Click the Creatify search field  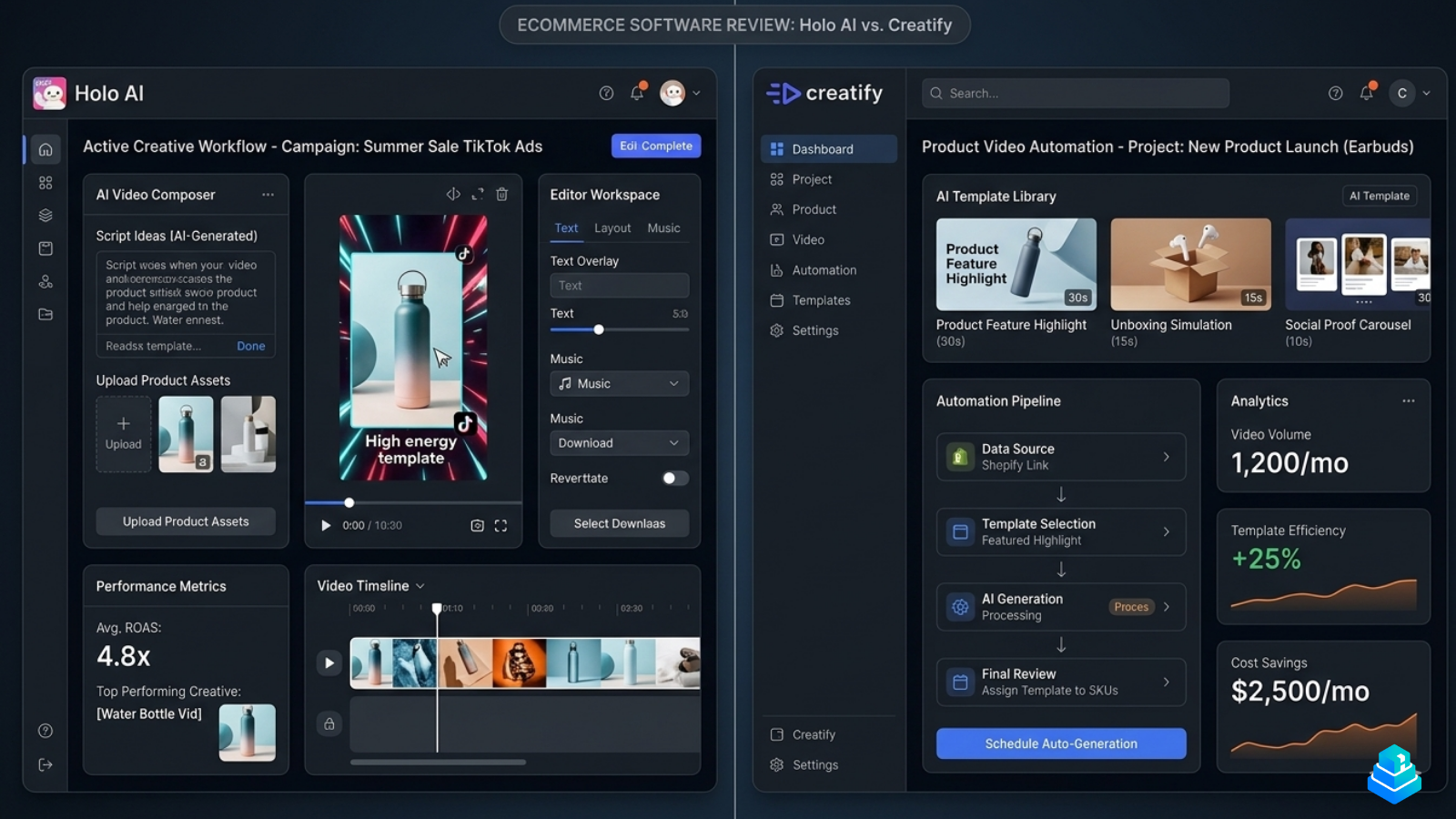coord(1076,93)
